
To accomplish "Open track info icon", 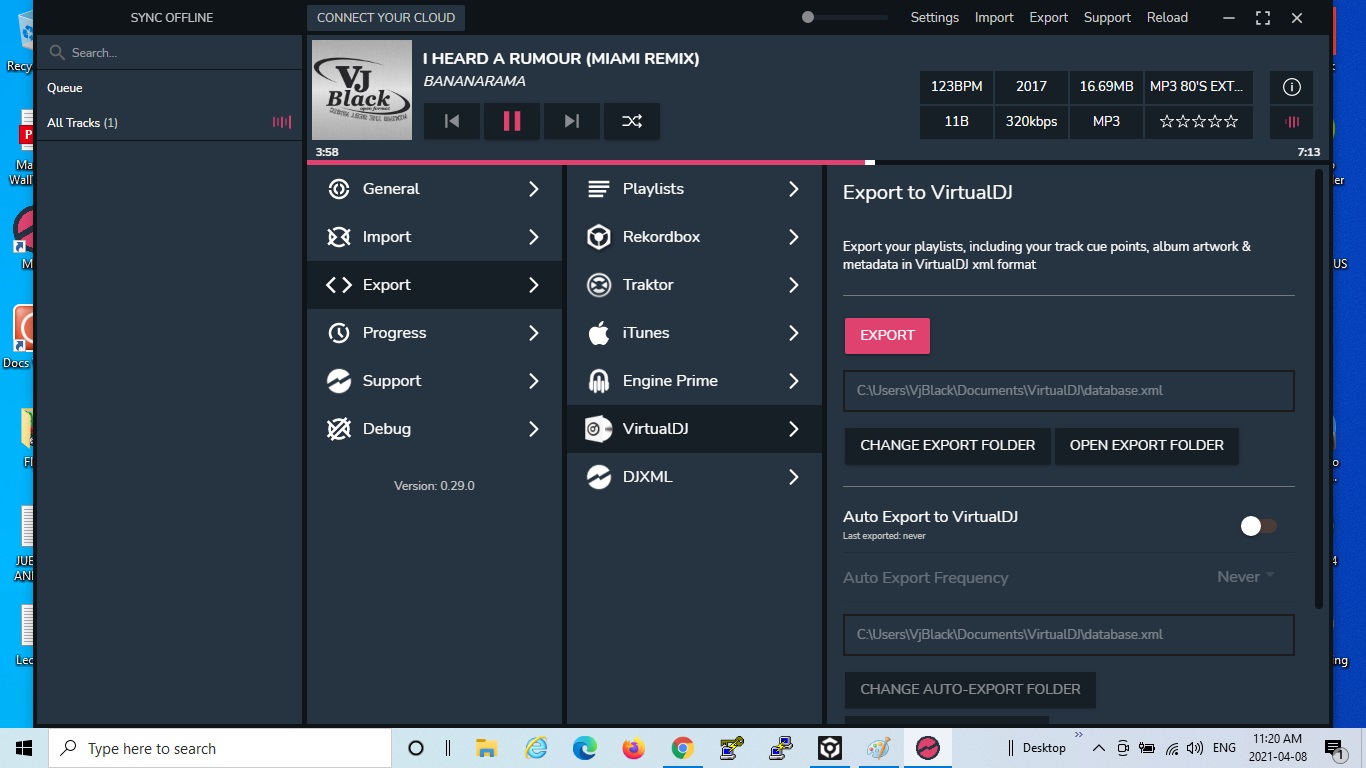I will pyautogui.click(x=1291, y=87).
